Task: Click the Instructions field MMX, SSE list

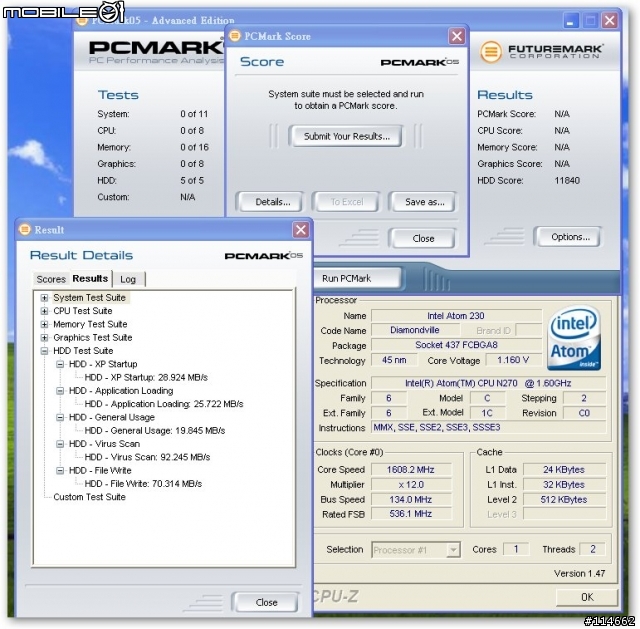Action: coord(488,427)
